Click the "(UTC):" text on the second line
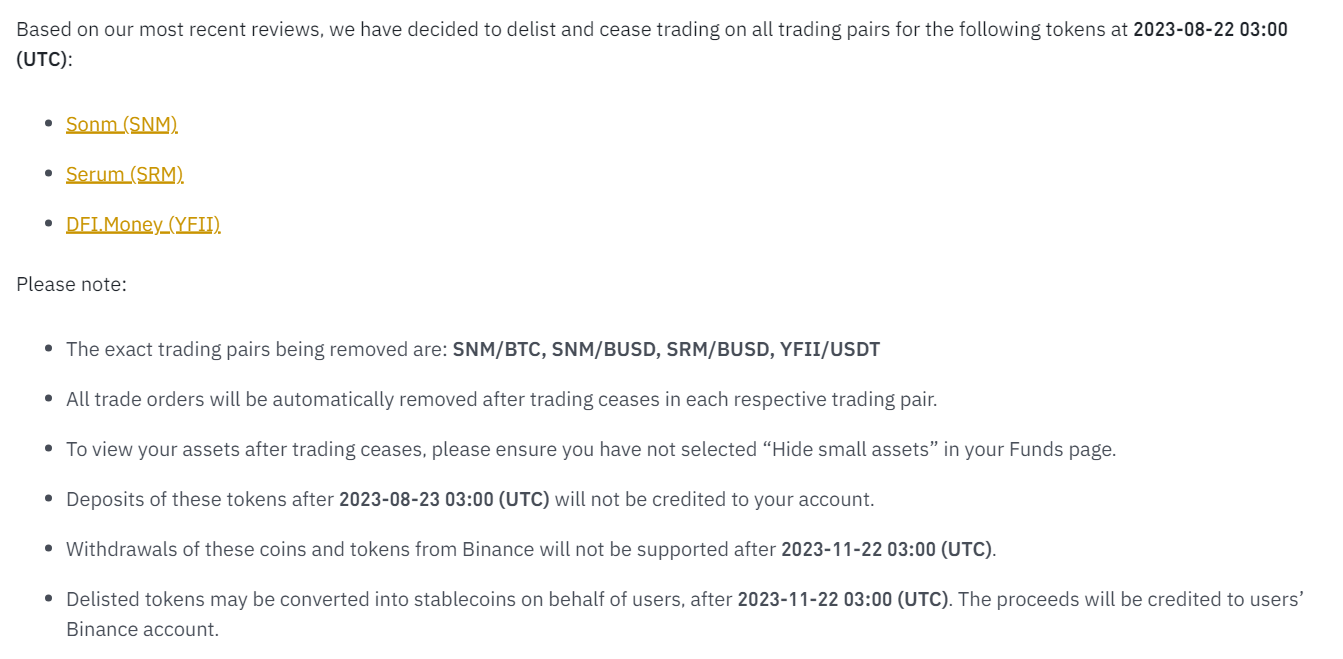 tap(44, 59)
